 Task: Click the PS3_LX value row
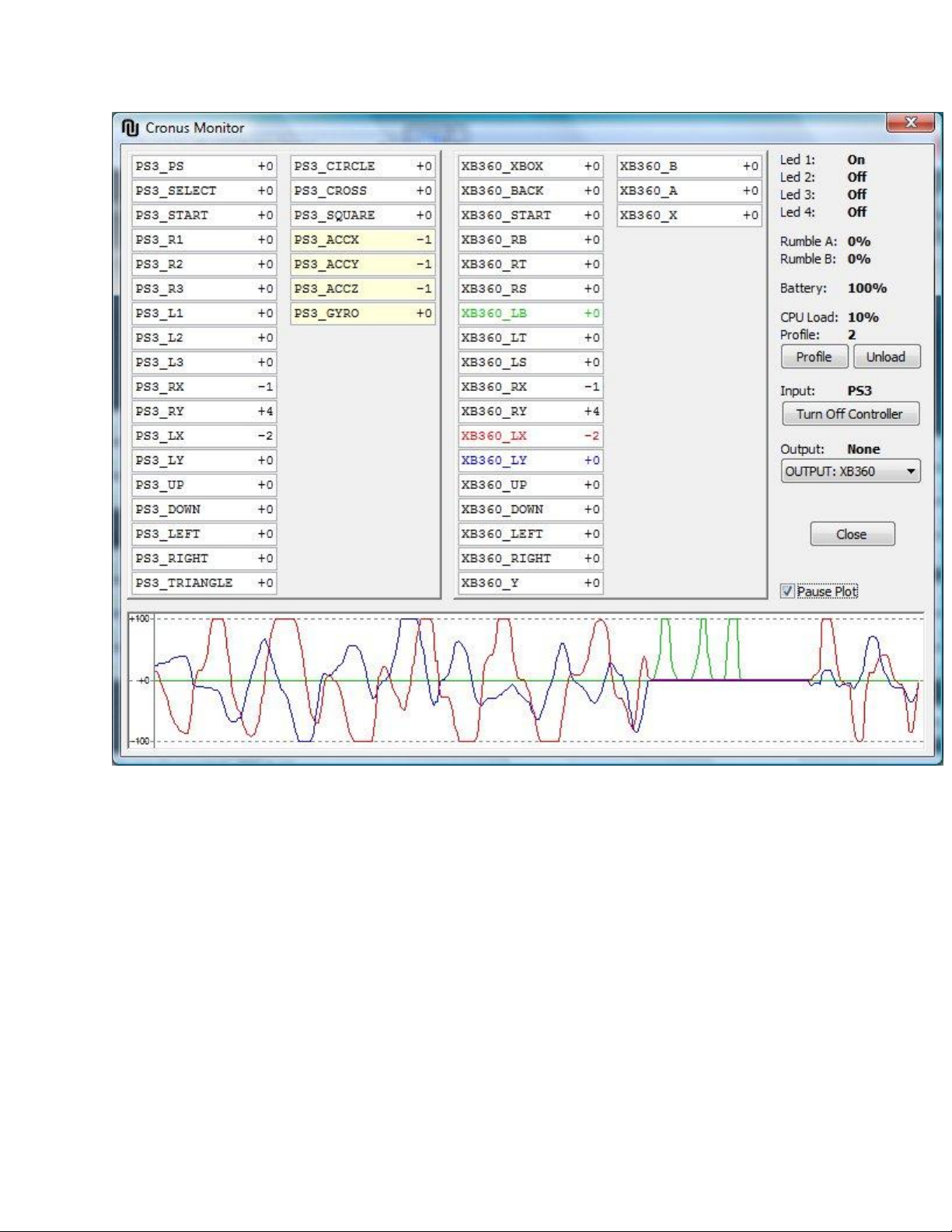pyautogui.click(x=204, y=436)
